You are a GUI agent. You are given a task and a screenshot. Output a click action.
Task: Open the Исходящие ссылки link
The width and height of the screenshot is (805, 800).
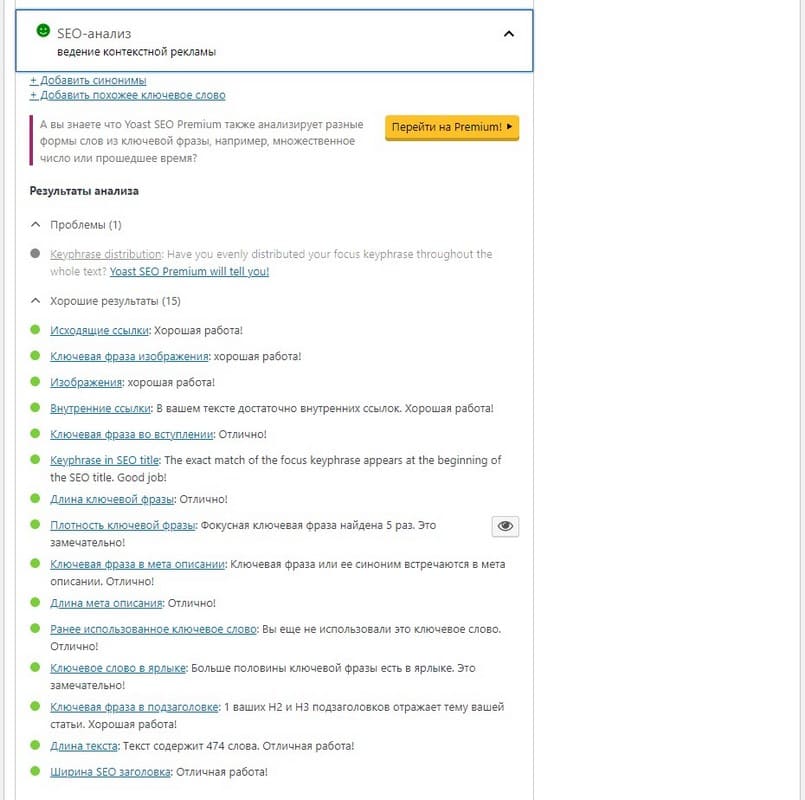(x=100, y=331)
